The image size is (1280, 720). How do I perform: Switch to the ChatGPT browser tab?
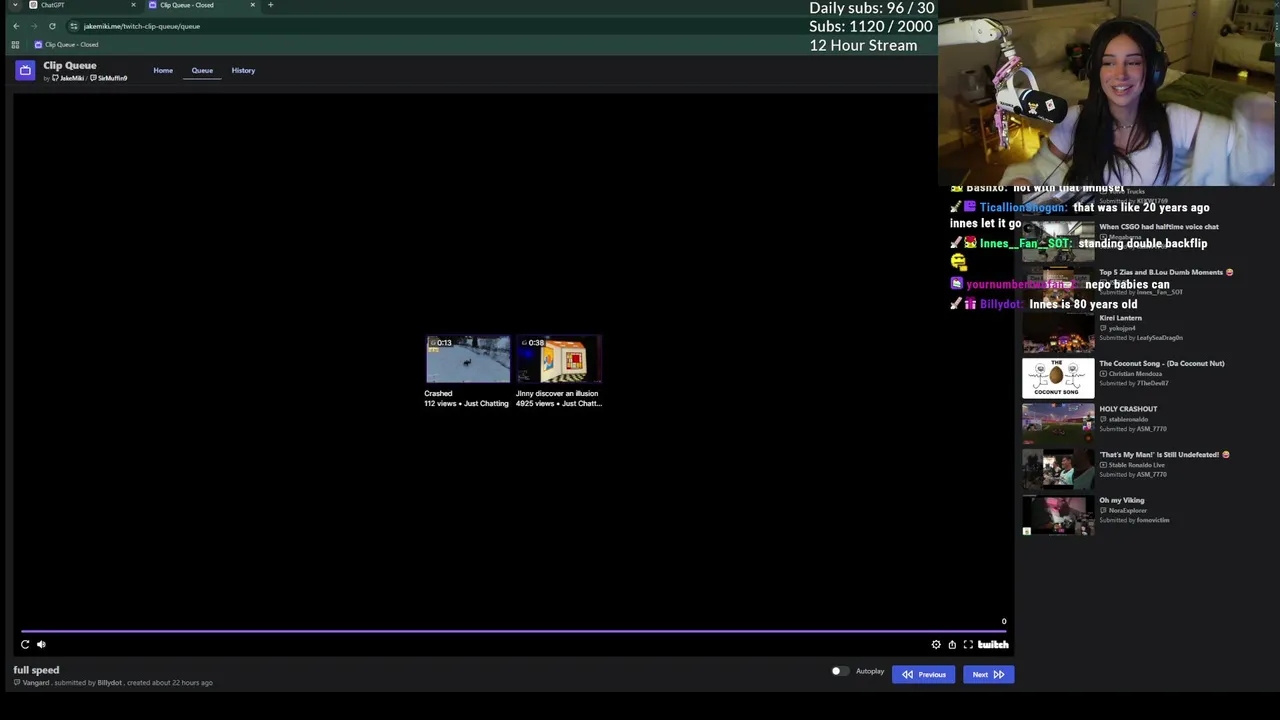pyautogui.click(x=82, y=5)
